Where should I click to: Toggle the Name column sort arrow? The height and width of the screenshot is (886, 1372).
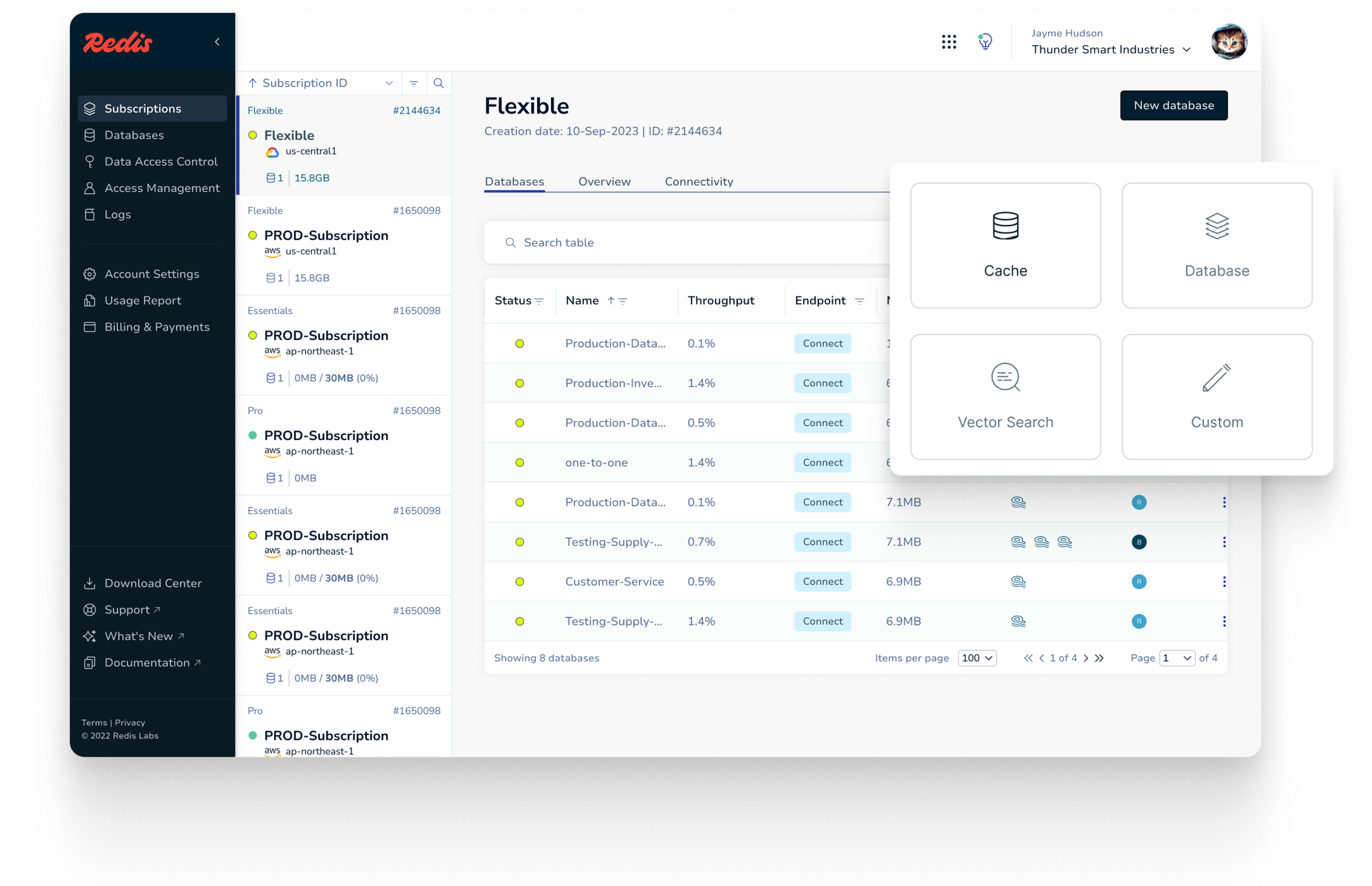tap(611, 300)
